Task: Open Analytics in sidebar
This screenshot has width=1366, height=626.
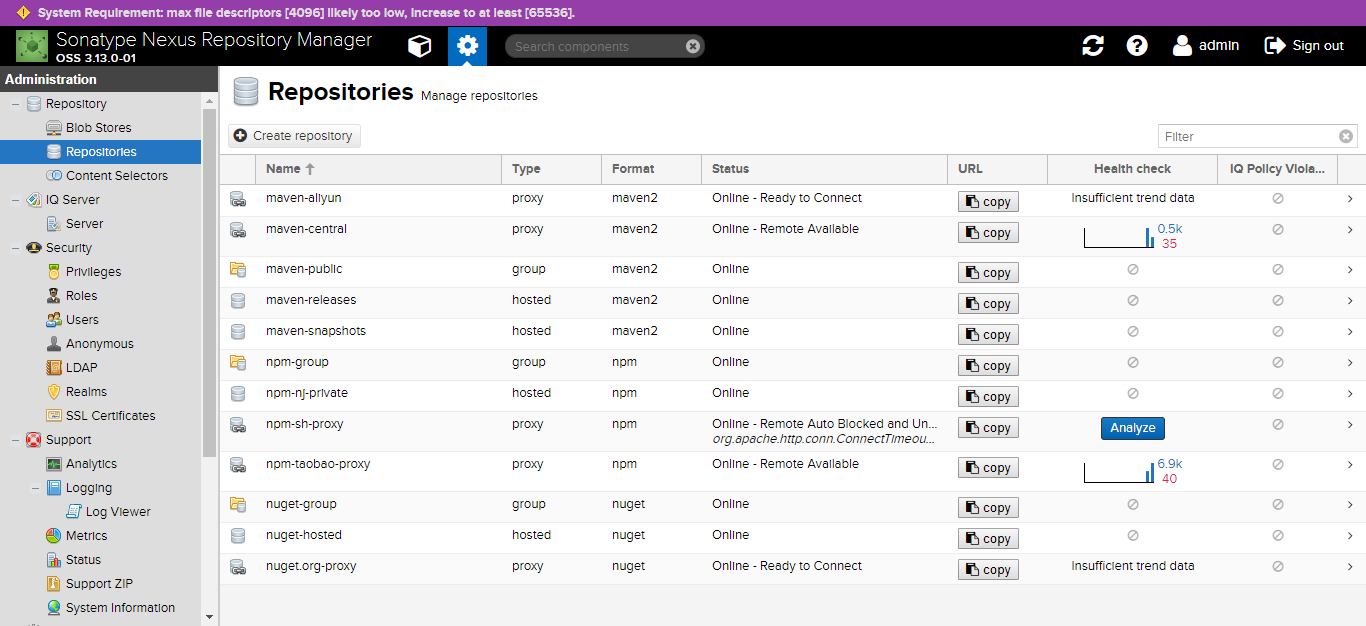Action: [91, 464]
